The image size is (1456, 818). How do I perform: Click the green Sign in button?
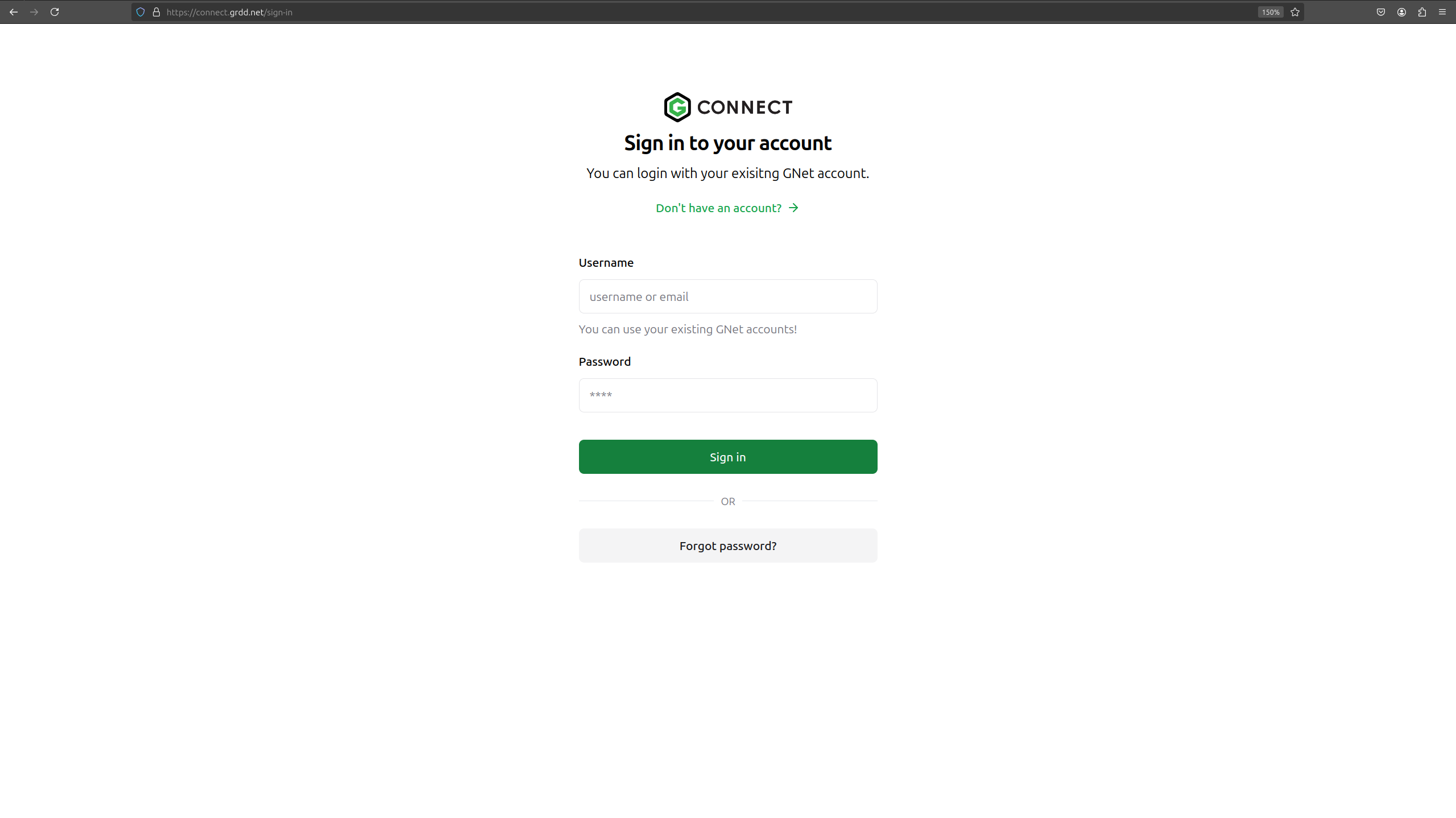click(x=728, y=457)
